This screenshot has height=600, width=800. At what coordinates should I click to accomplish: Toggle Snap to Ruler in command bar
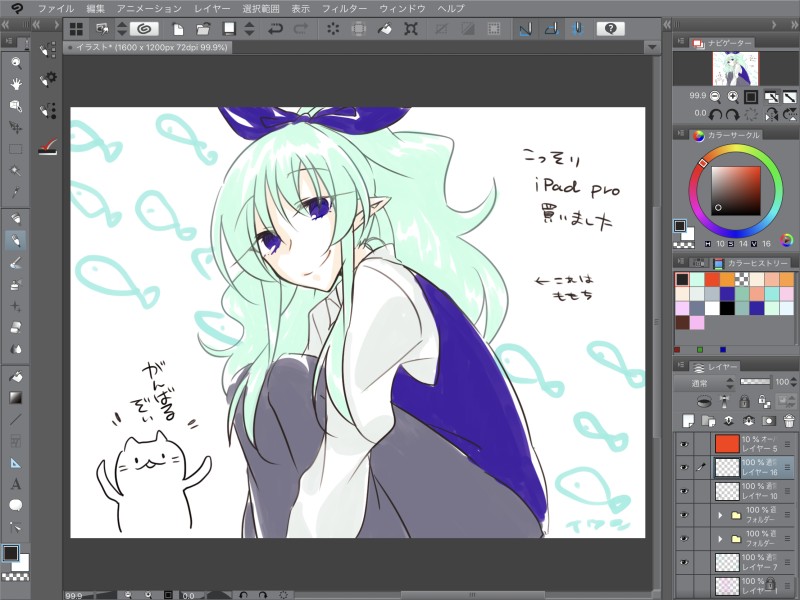point(525,29)
